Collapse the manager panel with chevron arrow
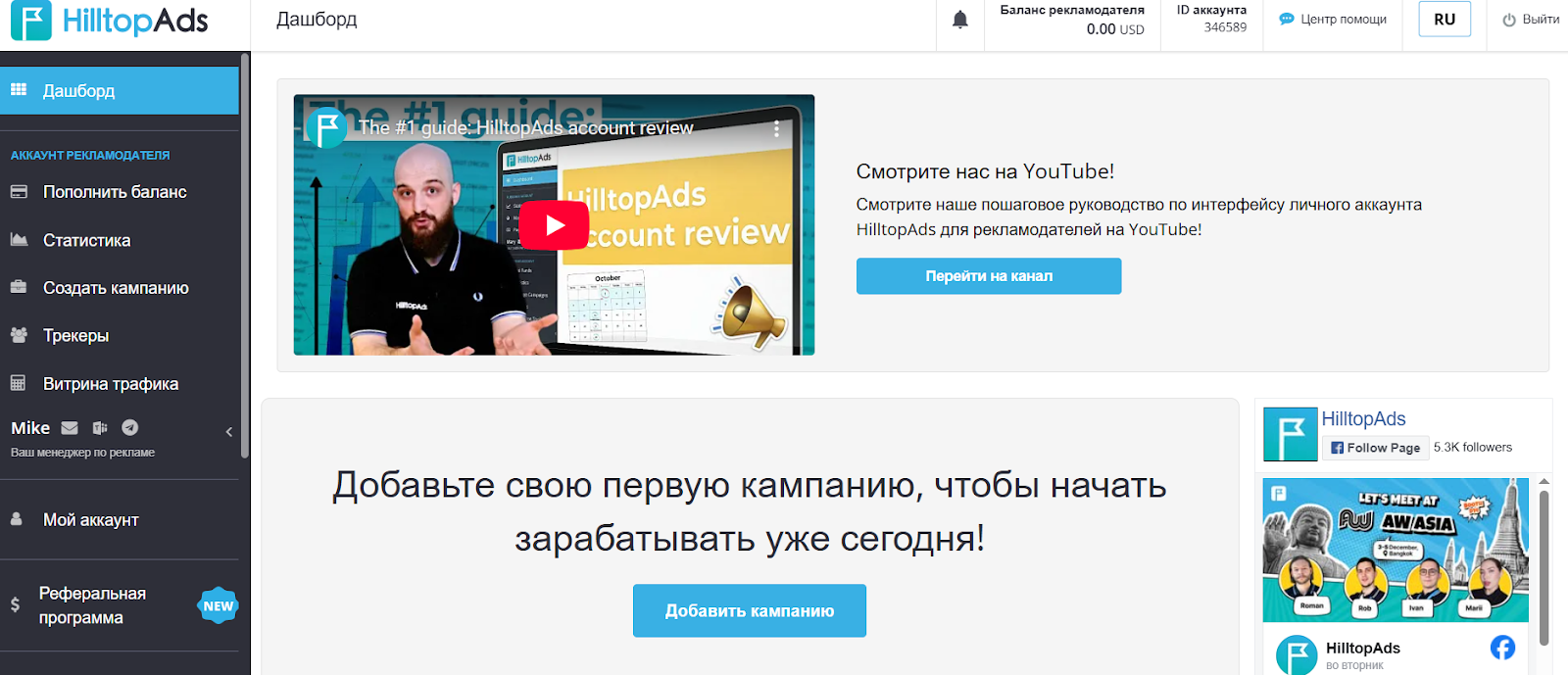1568x675 pixels. point(229,431)
